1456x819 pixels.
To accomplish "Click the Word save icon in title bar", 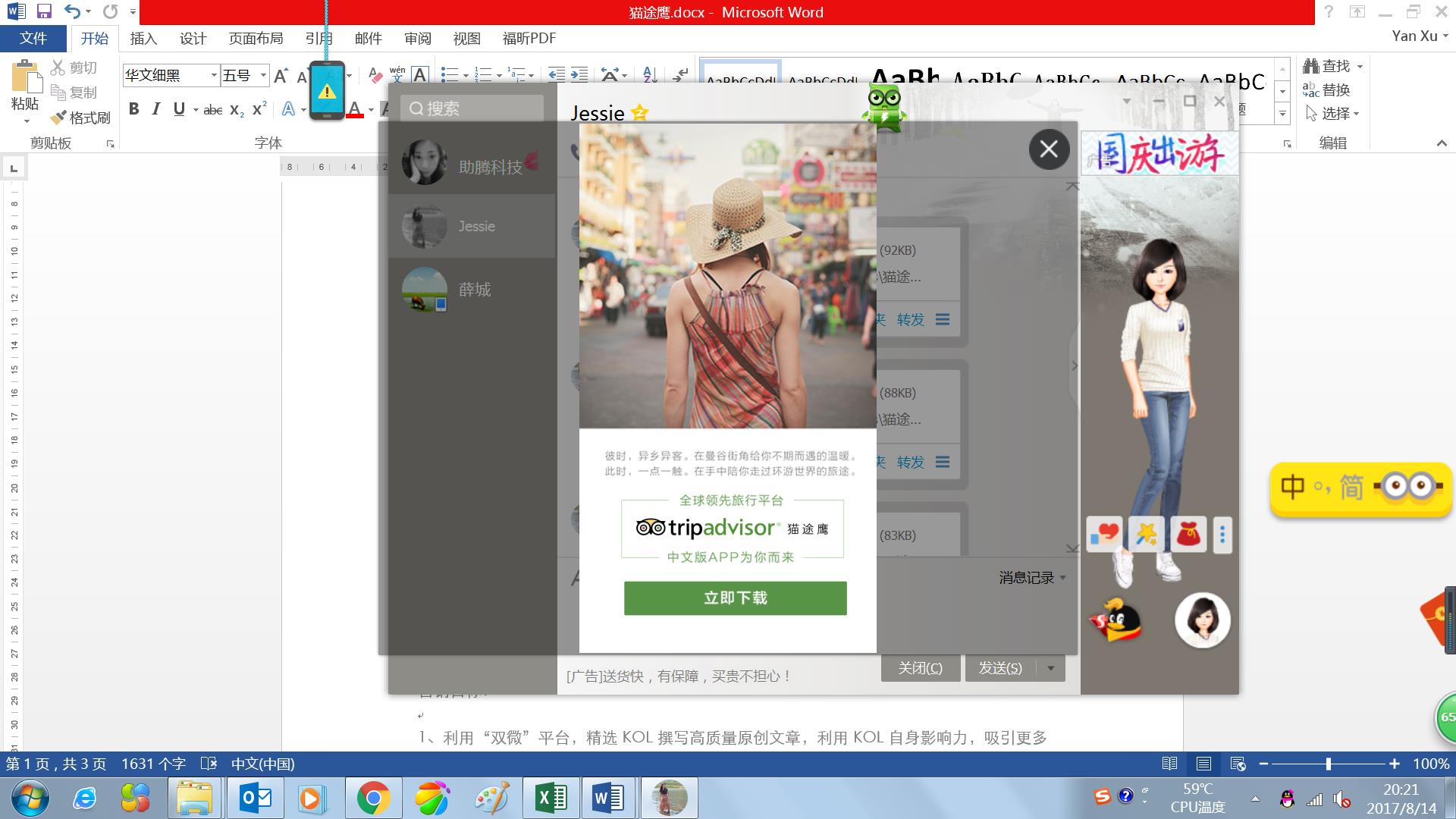I will (x=44, y=11).
